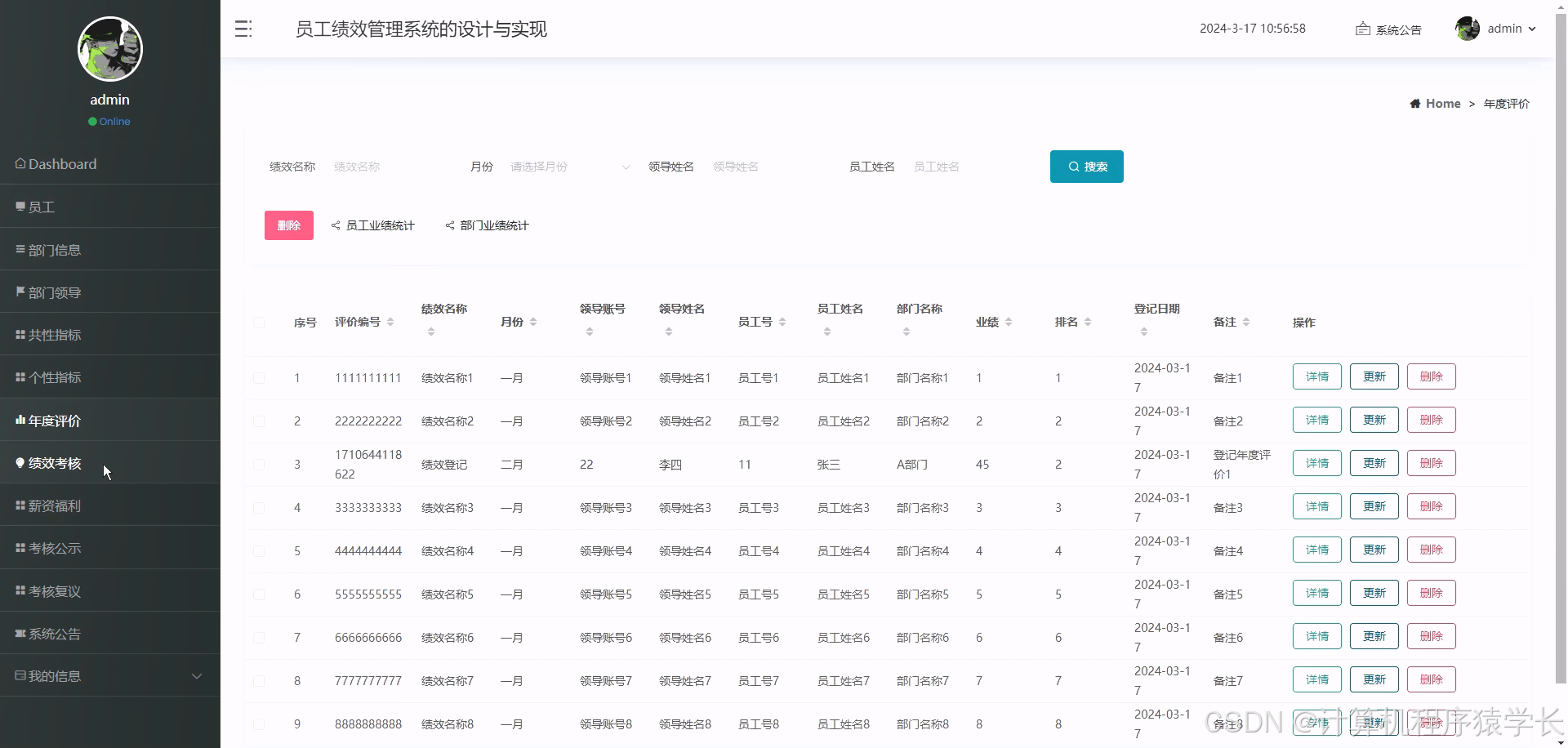Sort by 排名 column arrows
This screenshot has height=748, width=1568.
[1088, 322]
